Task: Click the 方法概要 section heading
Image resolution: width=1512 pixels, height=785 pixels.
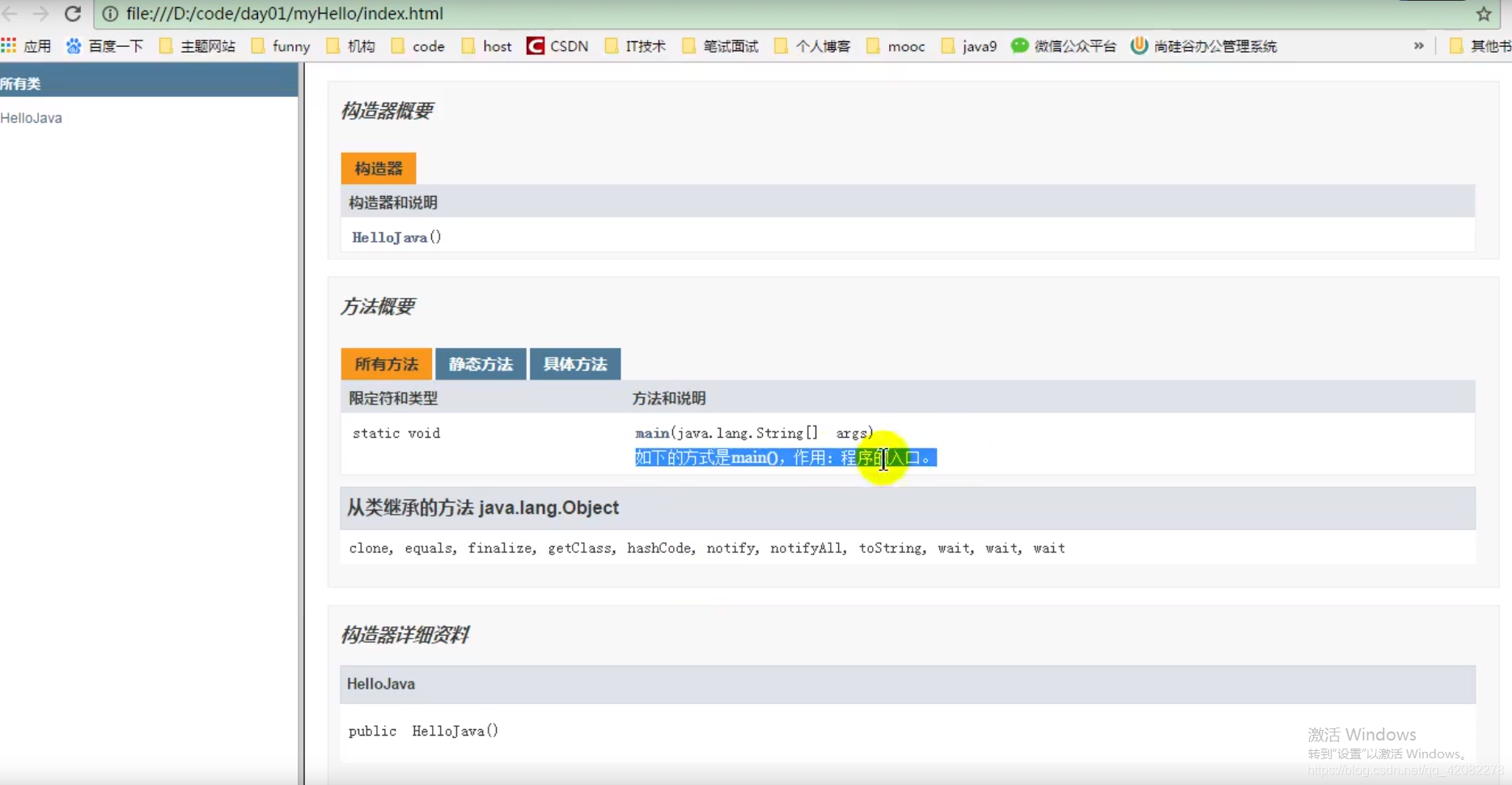Action: coord(378,307)
